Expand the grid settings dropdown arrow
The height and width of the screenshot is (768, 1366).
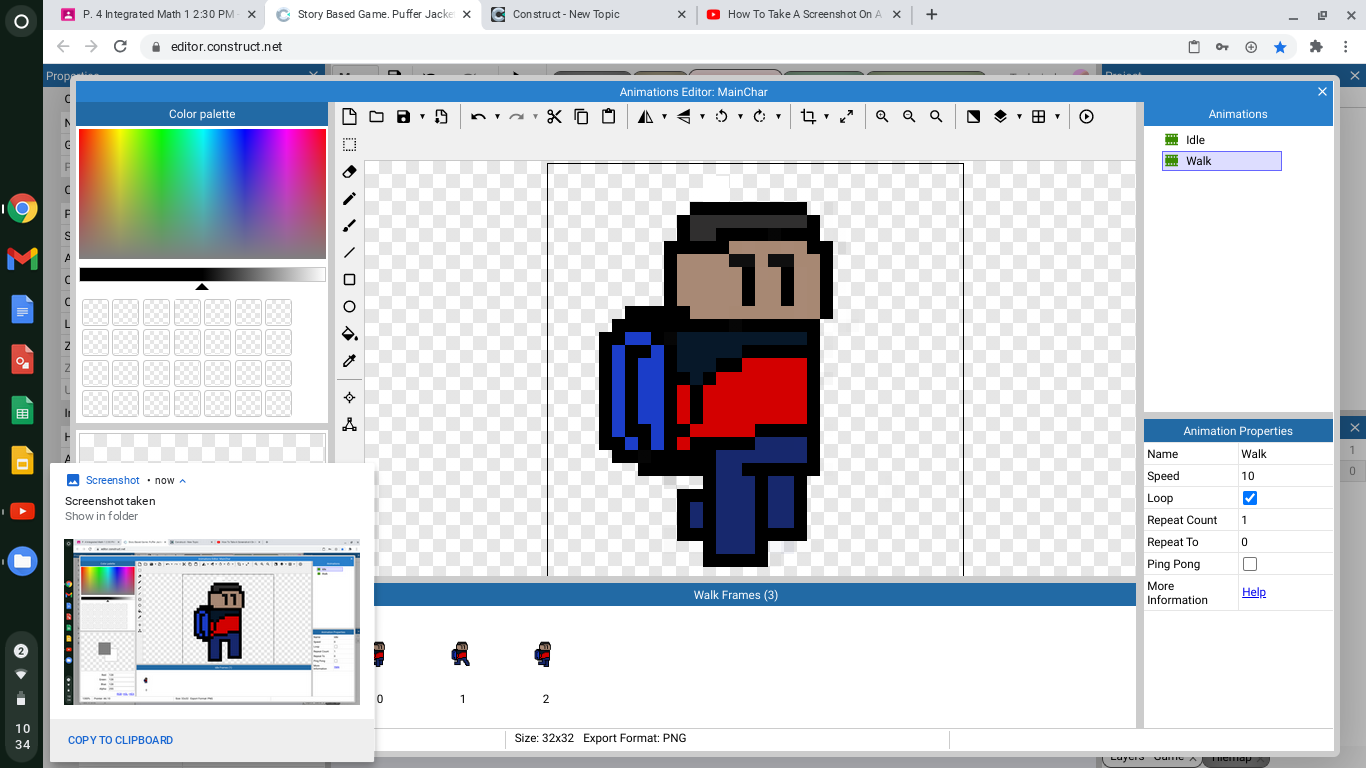1056,116
